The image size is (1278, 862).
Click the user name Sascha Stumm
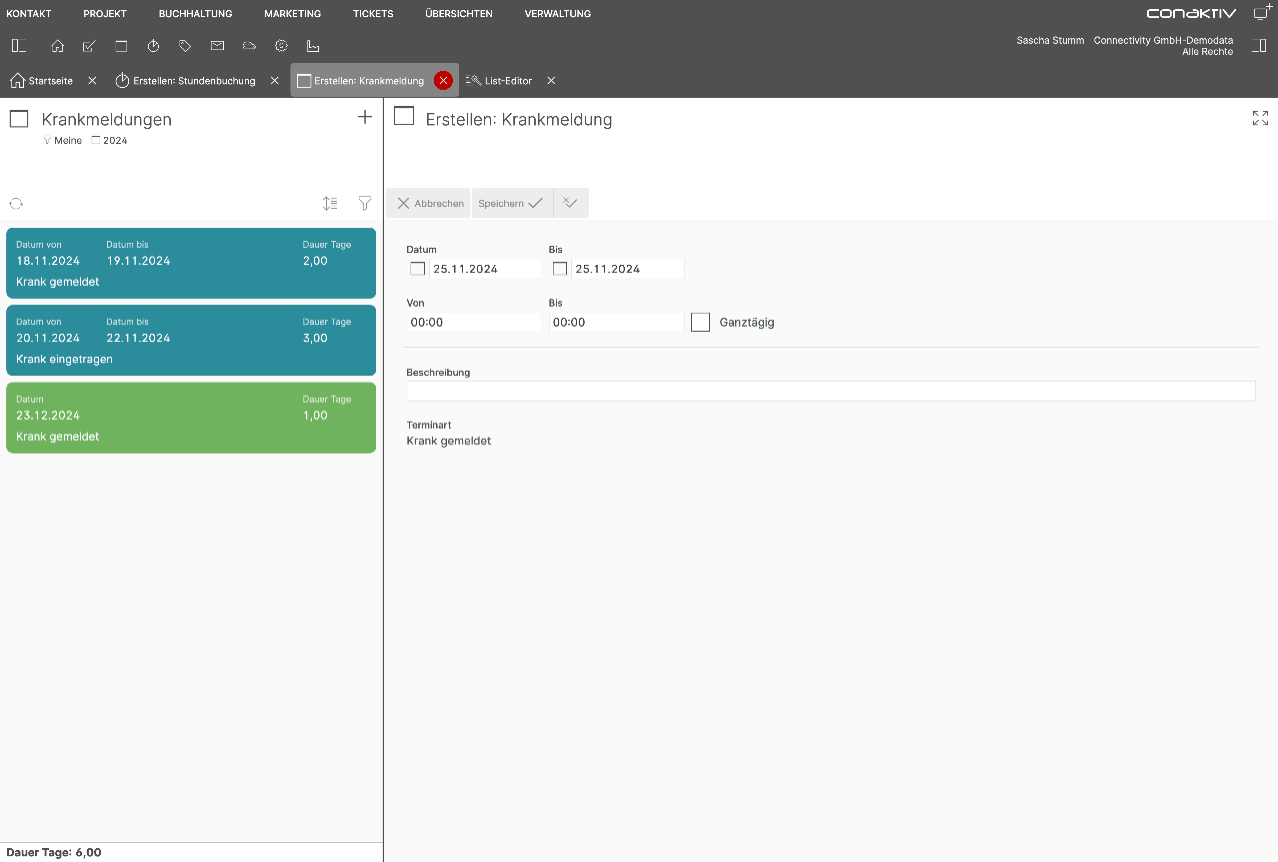[x=1050, y=41]
